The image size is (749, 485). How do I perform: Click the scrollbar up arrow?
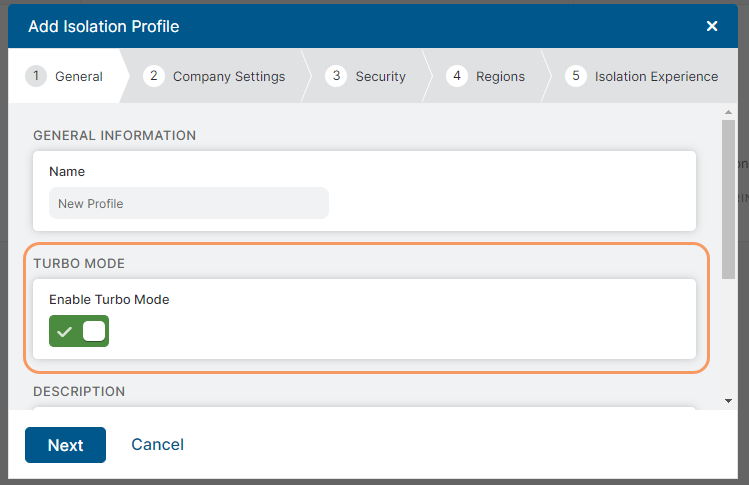pyautogui.click(x=728, y=113)
